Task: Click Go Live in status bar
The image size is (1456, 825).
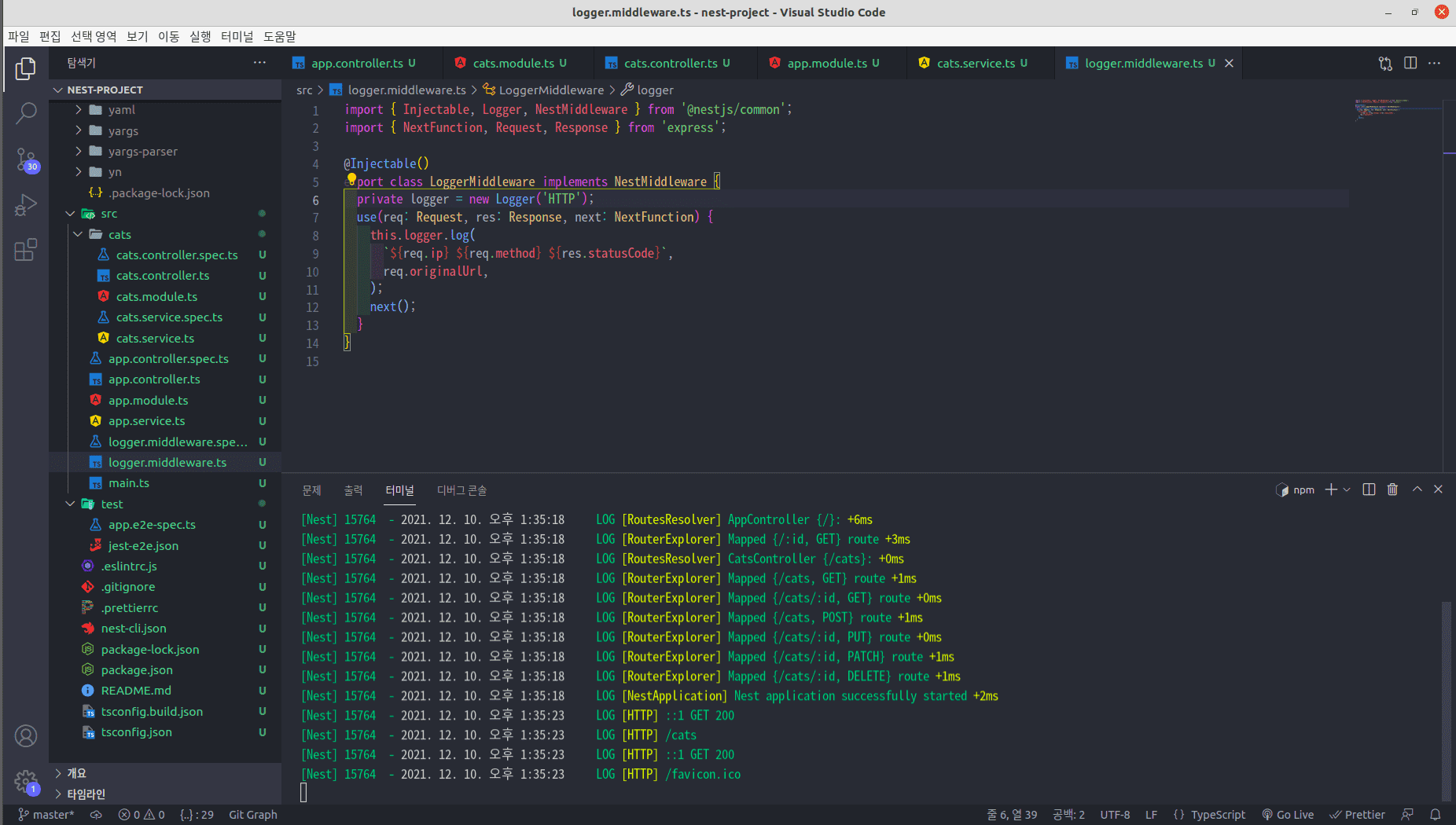Action: (x=1288, y=815)
